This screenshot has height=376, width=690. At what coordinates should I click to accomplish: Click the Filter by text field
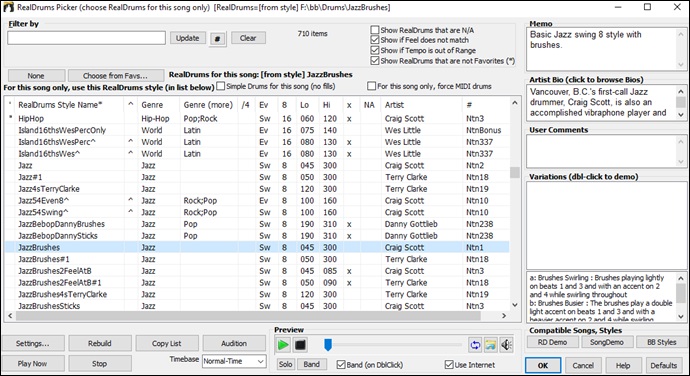pyautogui.click(x=87, y=38)
